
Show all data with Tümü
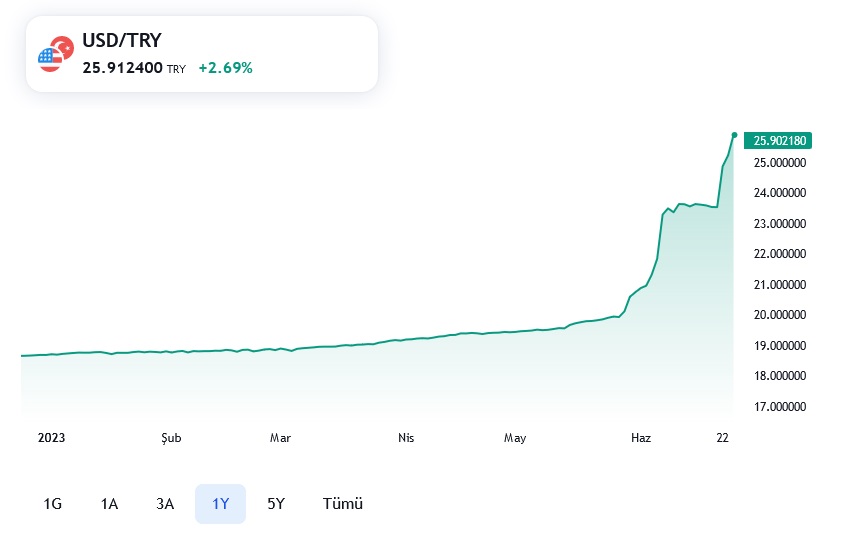tap(342, 504)
